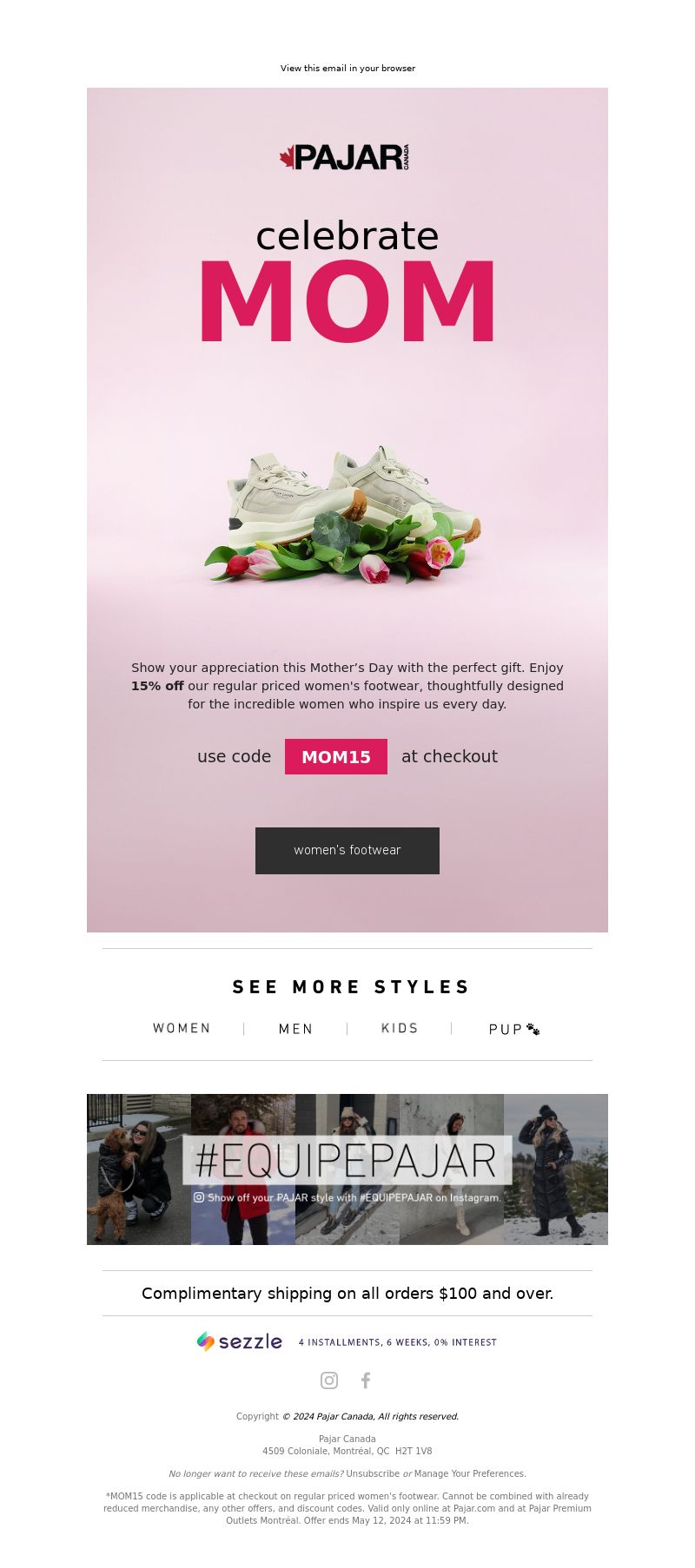The image size is (695, 1568).
Task: Click the red maple leaf emblem
Action: (x=287, y=157)
